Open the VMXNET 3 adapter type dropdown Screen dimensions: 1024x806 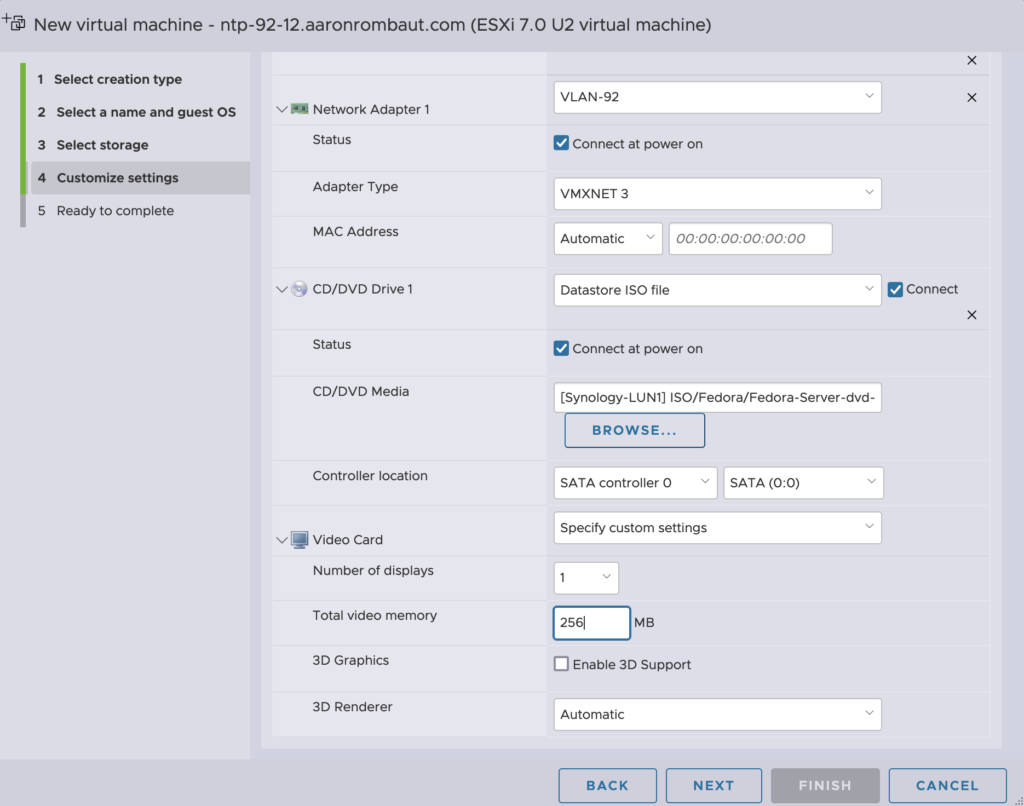click(717, 194)
